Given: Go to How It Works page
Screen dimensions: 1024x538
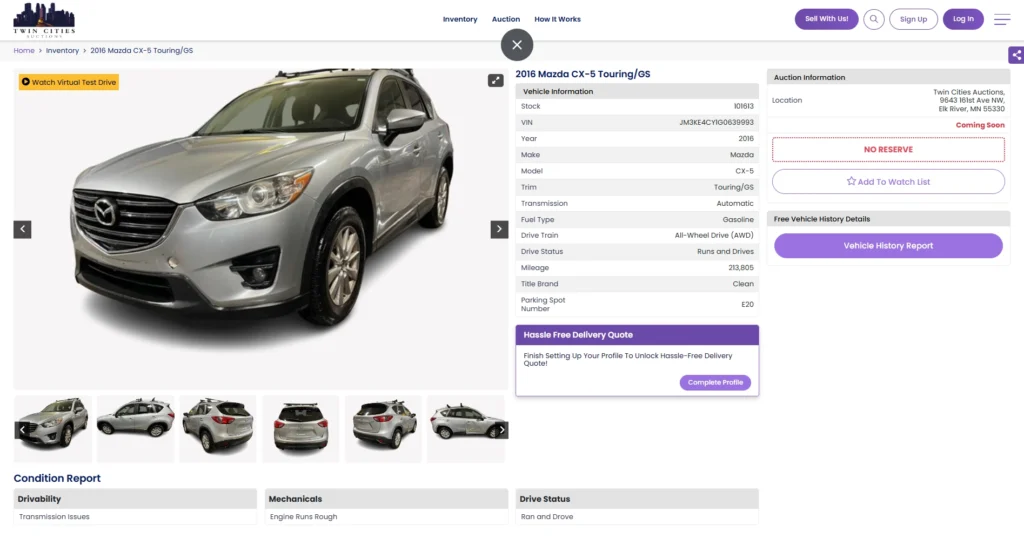Looking at the screenshot, I should [x=557, y=19].
